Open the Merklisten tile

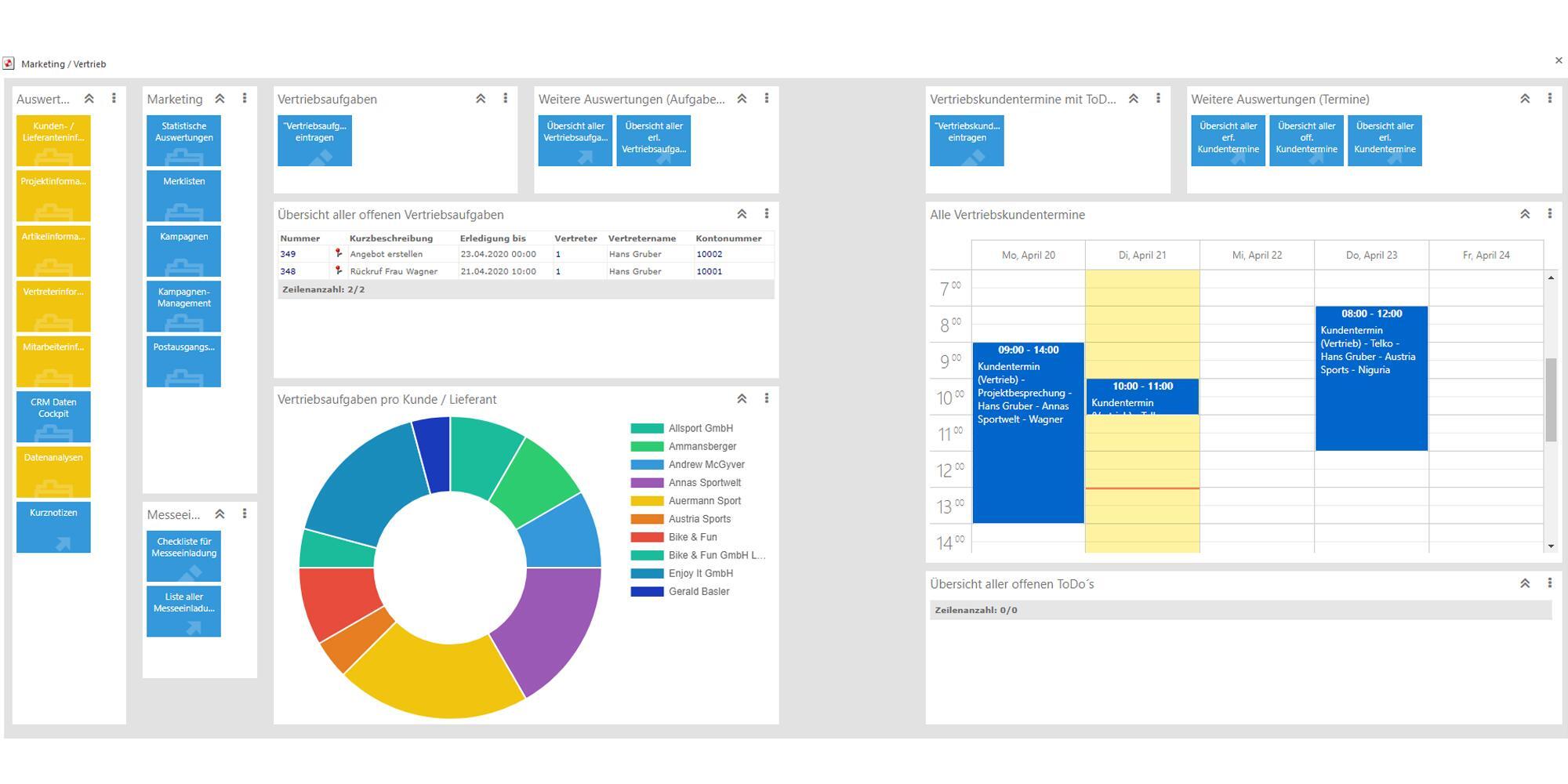(x=183, y=196)
